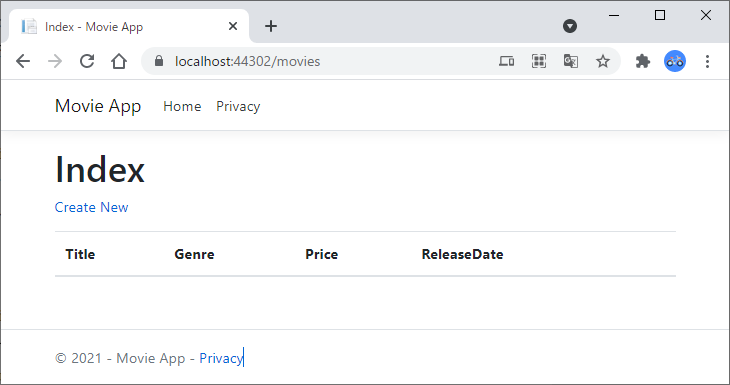Go back to the previous page

coord(23,61)
